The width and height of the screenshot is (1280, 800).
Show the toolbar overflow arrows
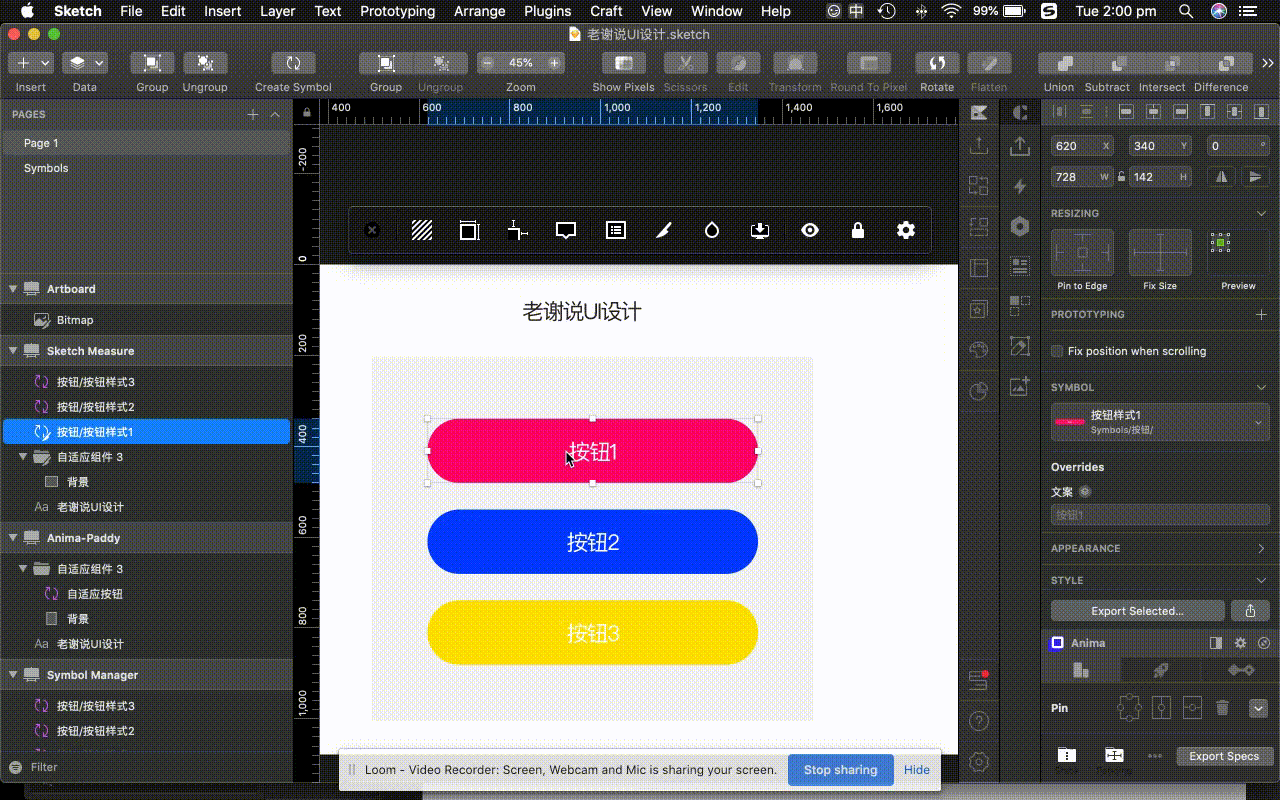click(1268, 63)
